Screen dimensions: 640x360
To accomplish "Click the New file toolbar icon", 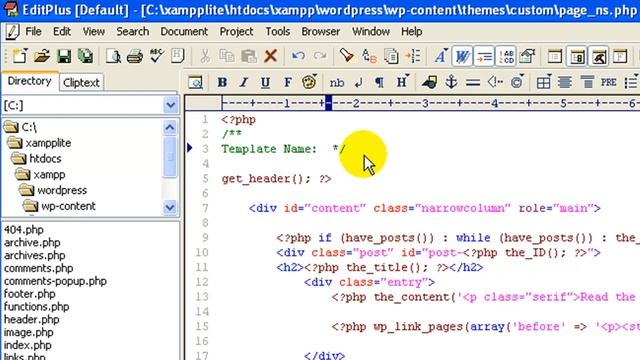I will pos(19,56).
